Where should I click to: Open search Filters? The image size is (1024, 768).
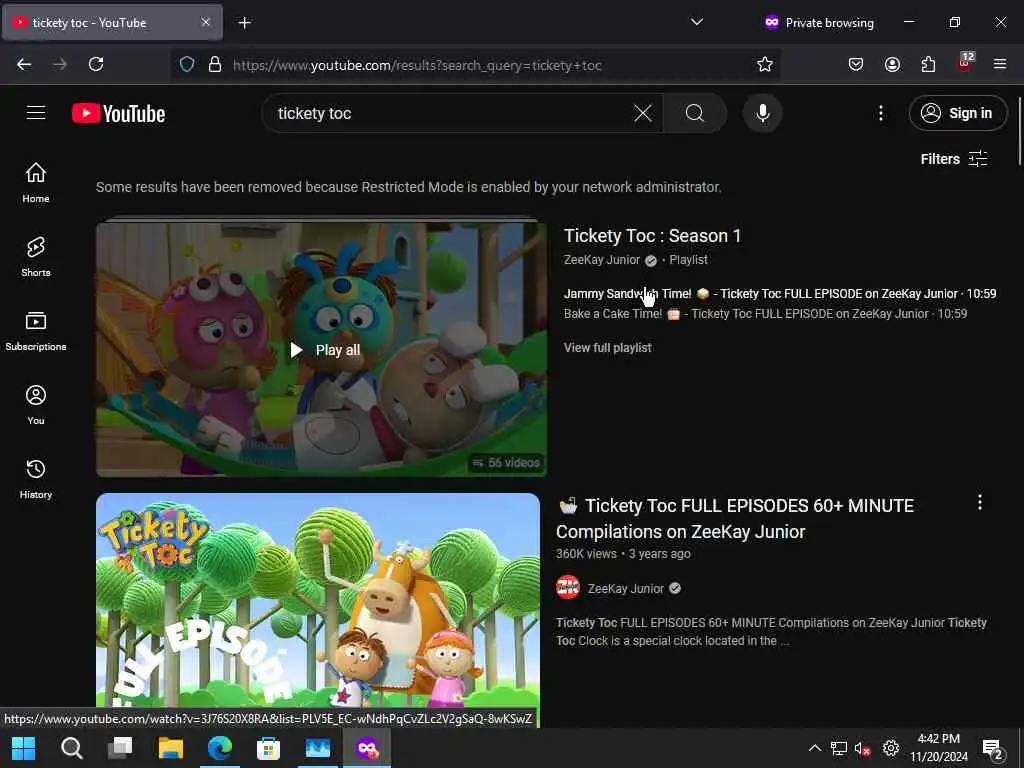click(953, 159)
